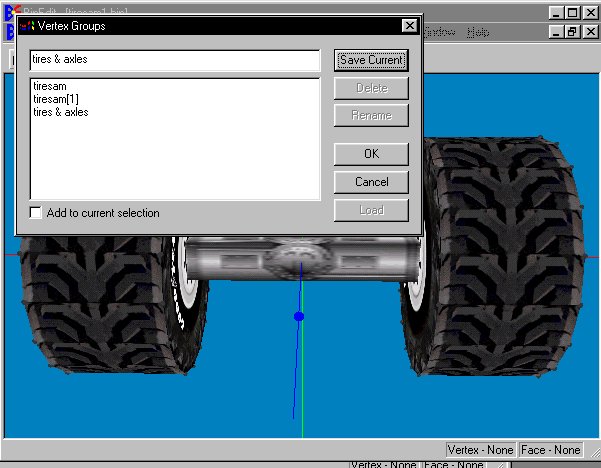Open the Help menu
601x468 pixels.
point(478,32)
